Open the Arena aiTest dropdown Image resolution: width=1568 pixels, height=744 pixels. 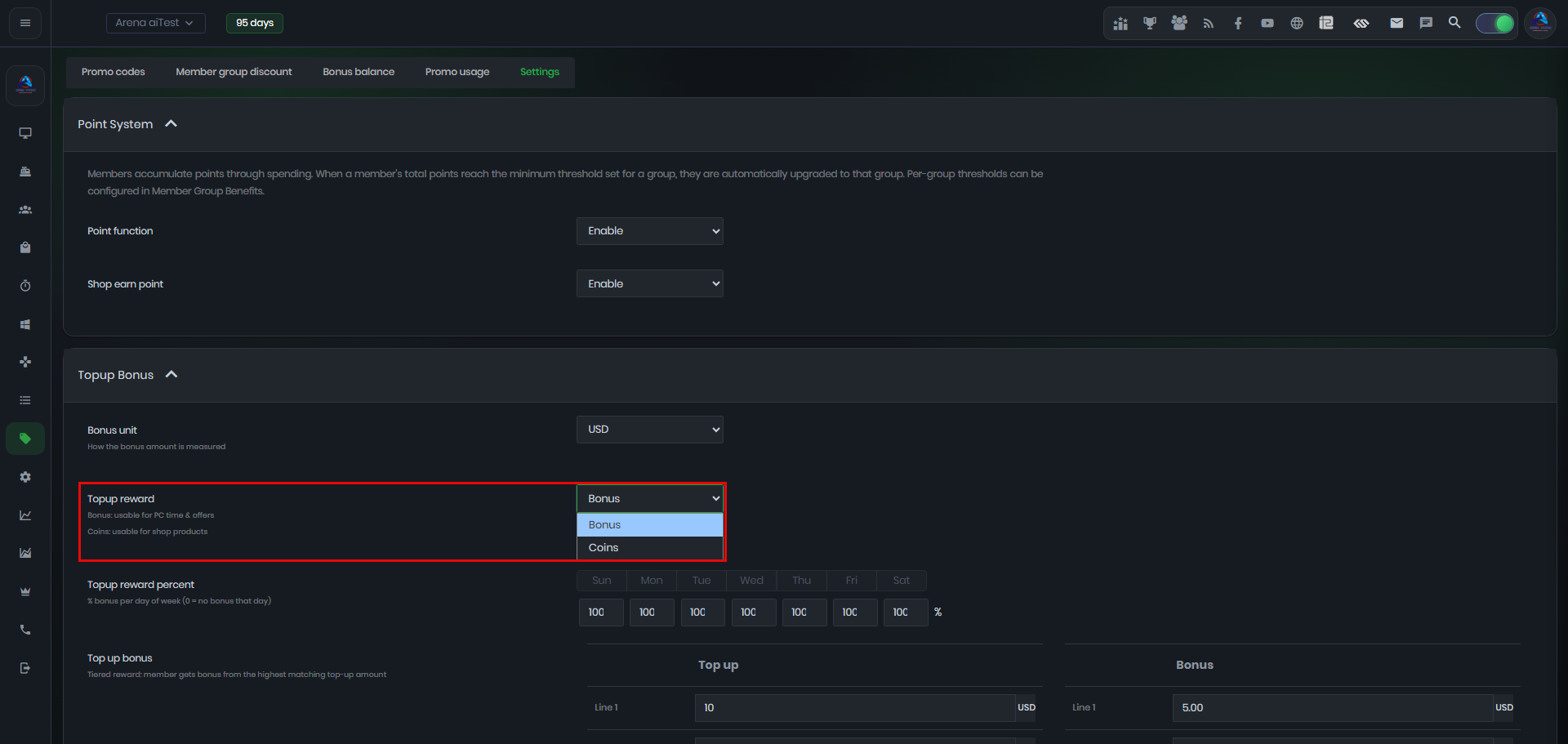pyautogui.click(x=155, y=23)
